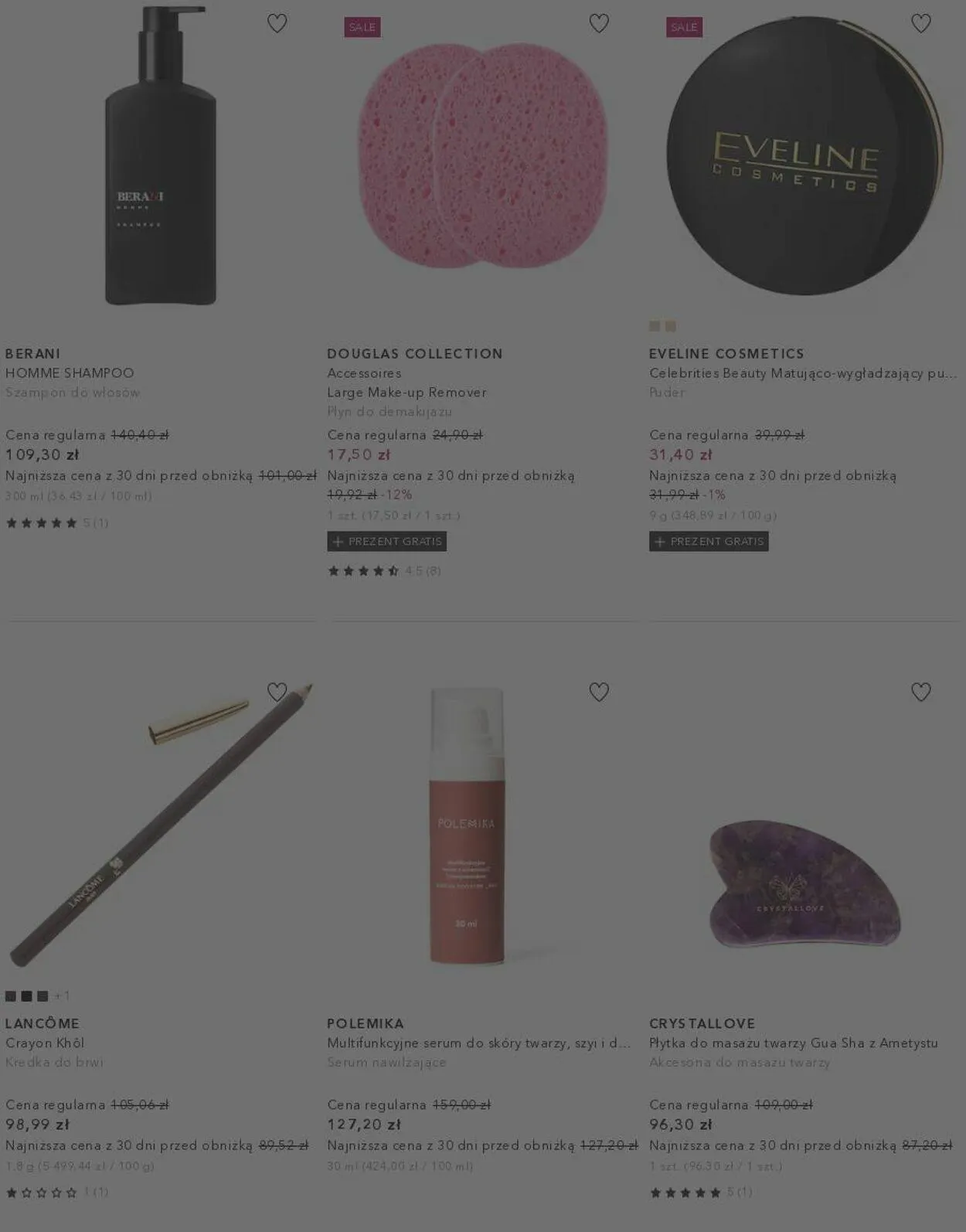966x1232 pixels.
Task: Add Polemika serum to favorites
Action: pos(599,692)
